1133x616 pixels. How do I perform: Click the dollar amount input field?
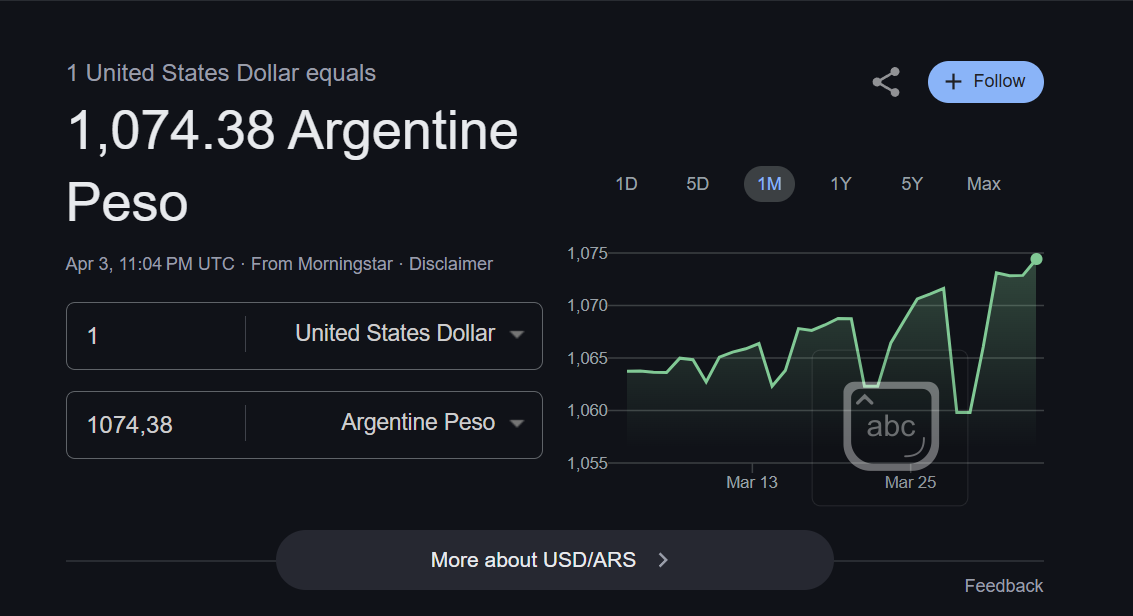155,336
